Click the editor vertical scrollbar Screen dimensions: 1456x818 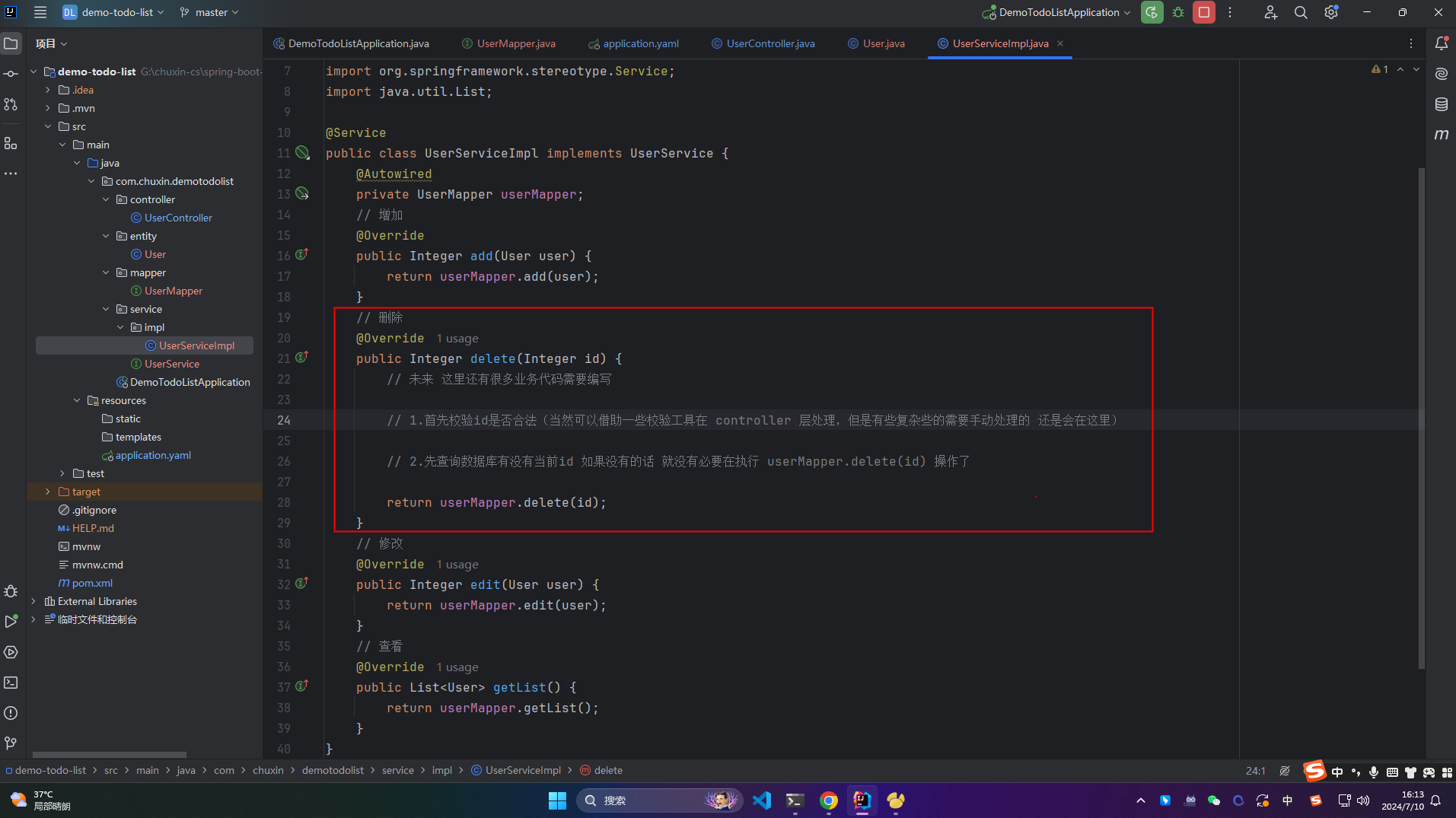pyautogui.click(x=1420, y=419)
